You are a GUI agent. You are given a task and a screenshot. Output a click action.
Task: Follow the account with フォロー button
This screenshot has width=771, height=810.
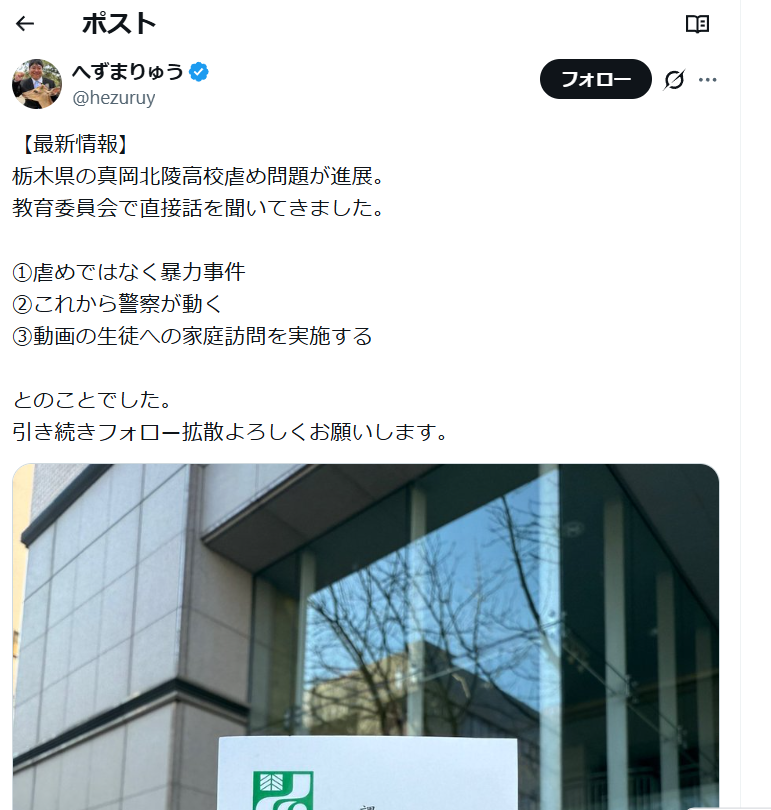tap(595, 79)
